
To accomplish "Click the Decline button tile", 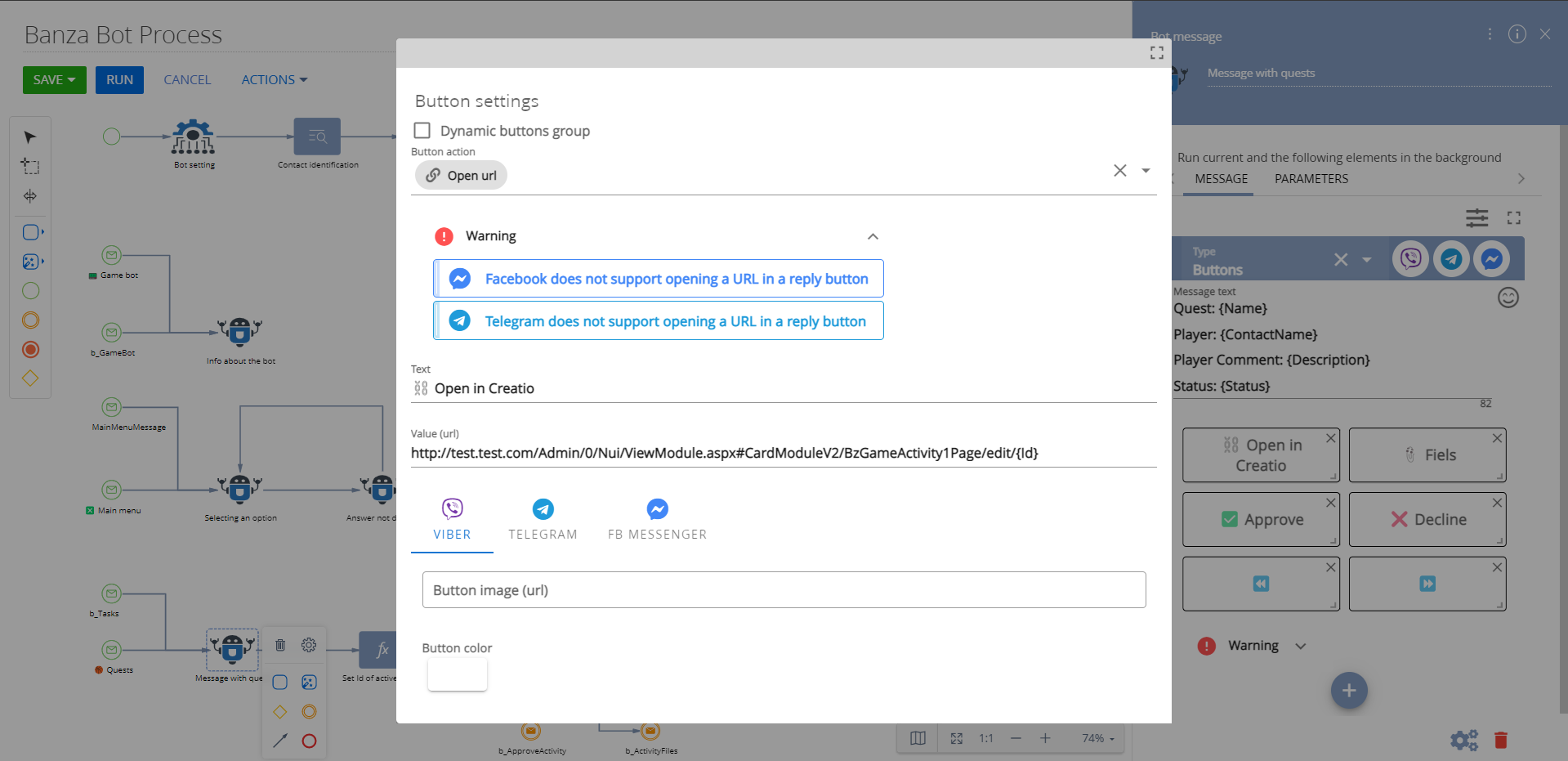I will [x=1427, y=520].
